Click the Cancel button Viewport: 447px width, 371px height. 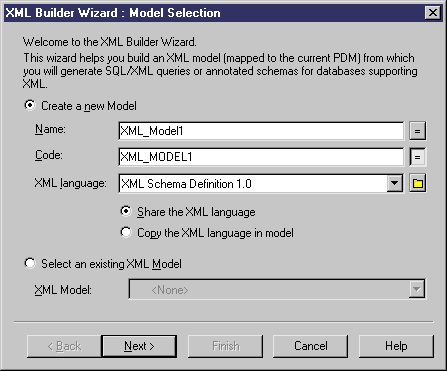tap(310, 346)
